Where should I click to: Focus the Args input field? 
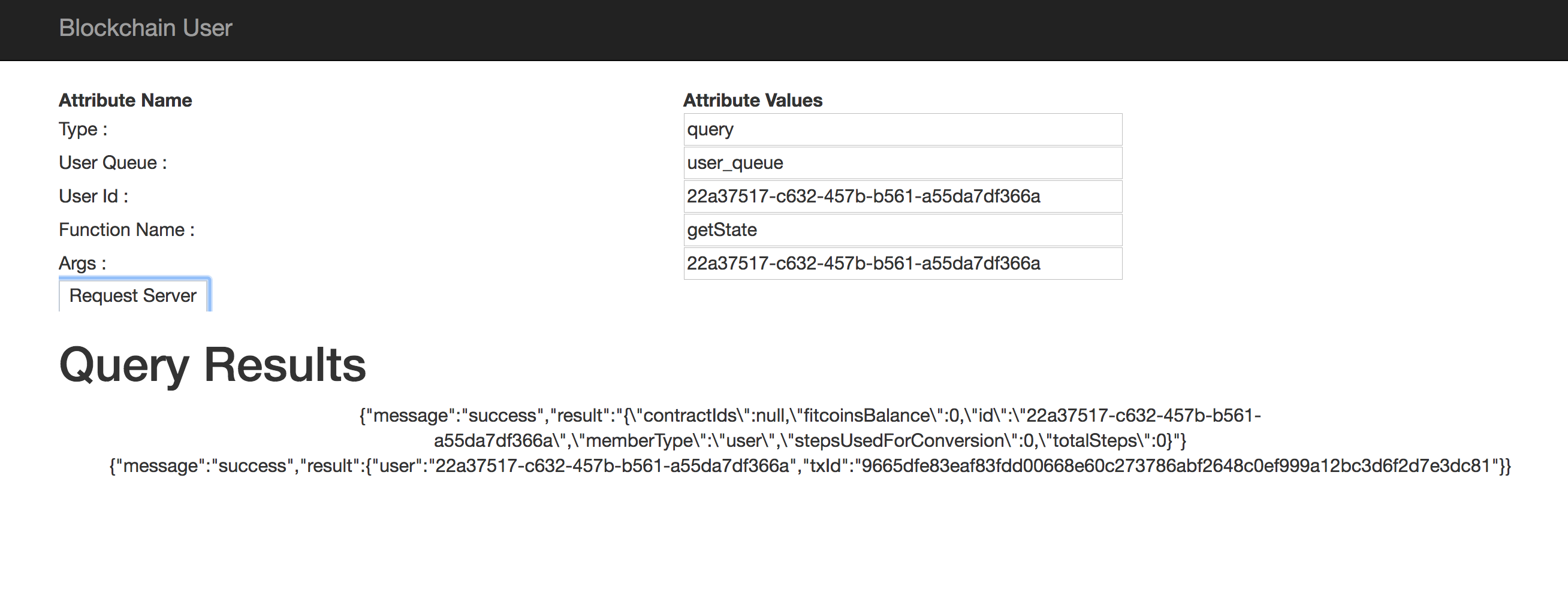pyautogui.click(x=902, y=264)
